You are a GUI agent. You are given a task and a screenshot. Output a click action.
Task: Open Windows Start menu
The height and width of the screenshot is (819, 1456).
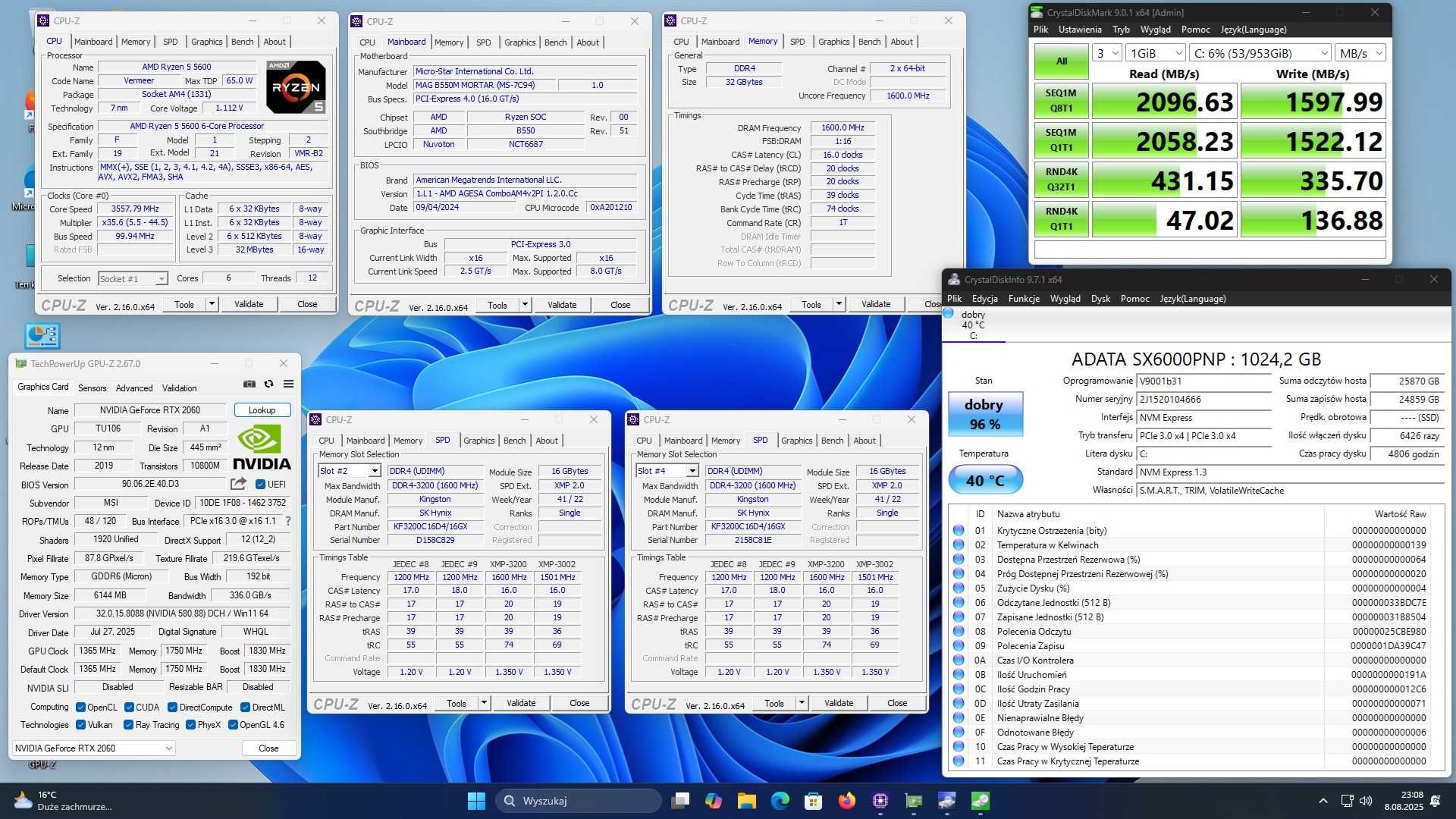pyautogui.click(x=476, y=801)
